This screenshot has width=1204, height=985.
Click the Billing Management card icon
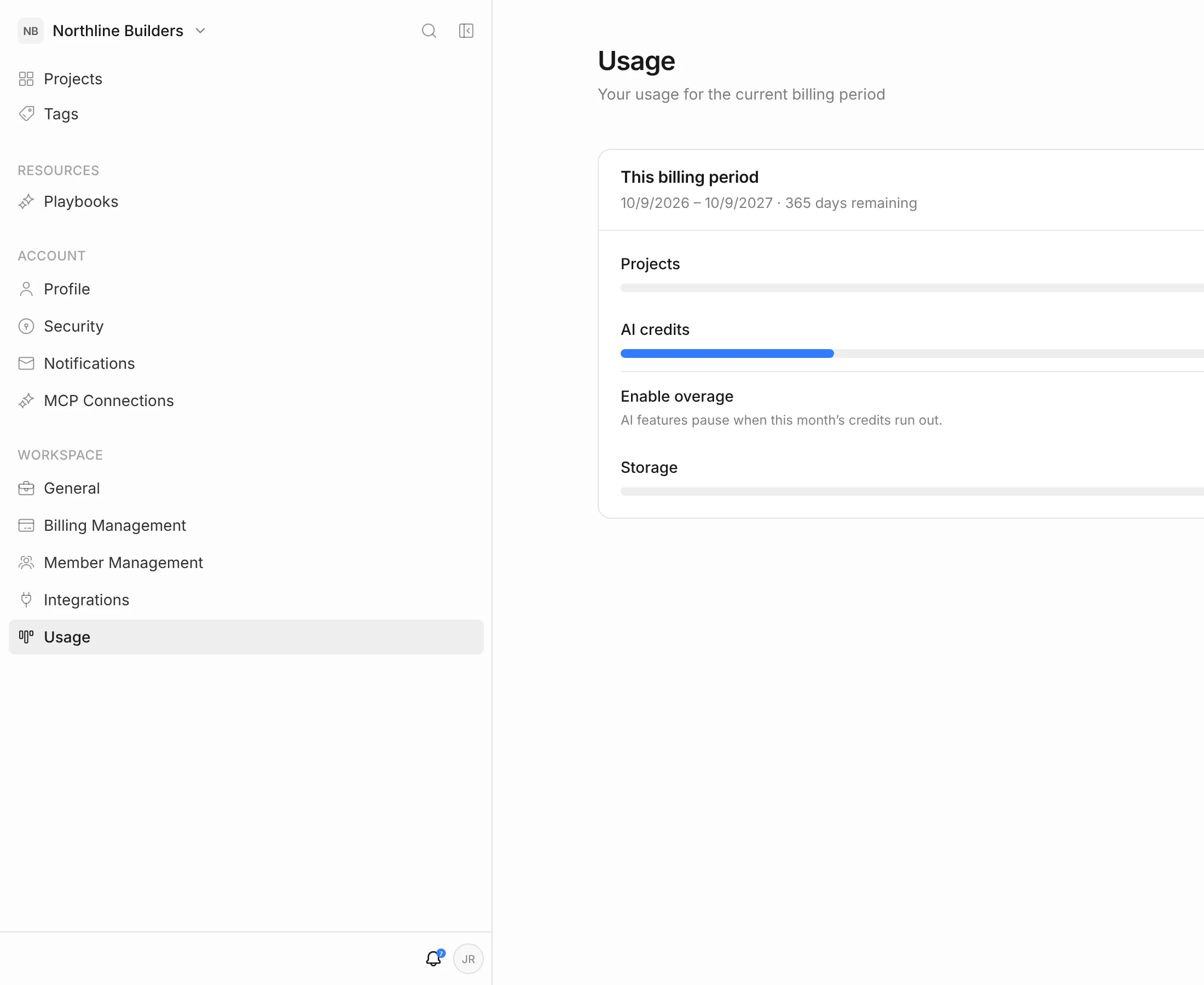26,525
